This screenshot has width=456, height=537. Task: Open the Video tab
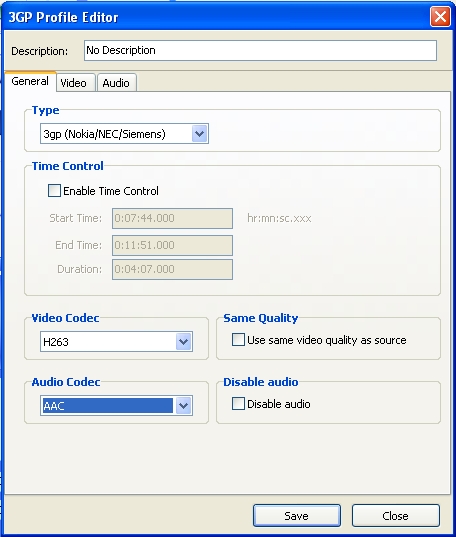click(74, 83)
